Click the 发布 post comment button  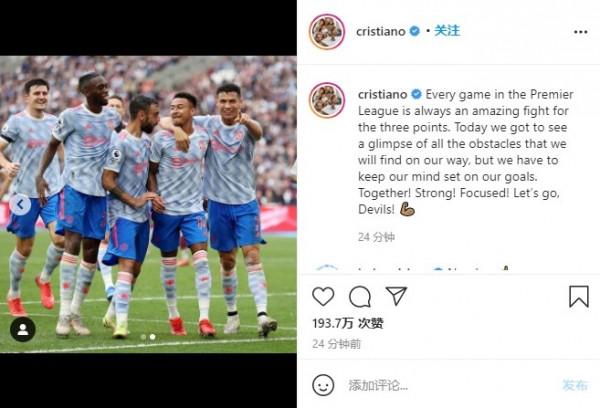575,385
